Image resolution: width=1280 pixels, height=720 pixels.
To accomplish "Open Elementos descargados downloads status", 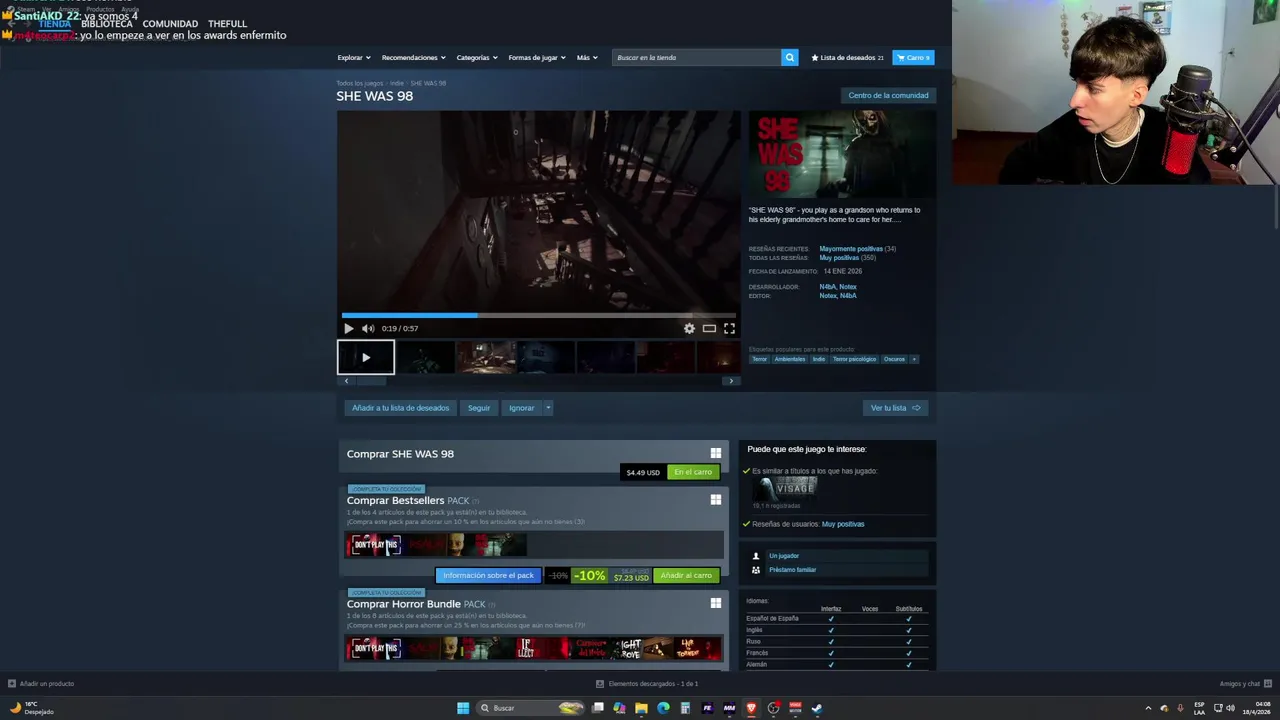I will click(647, 684).
